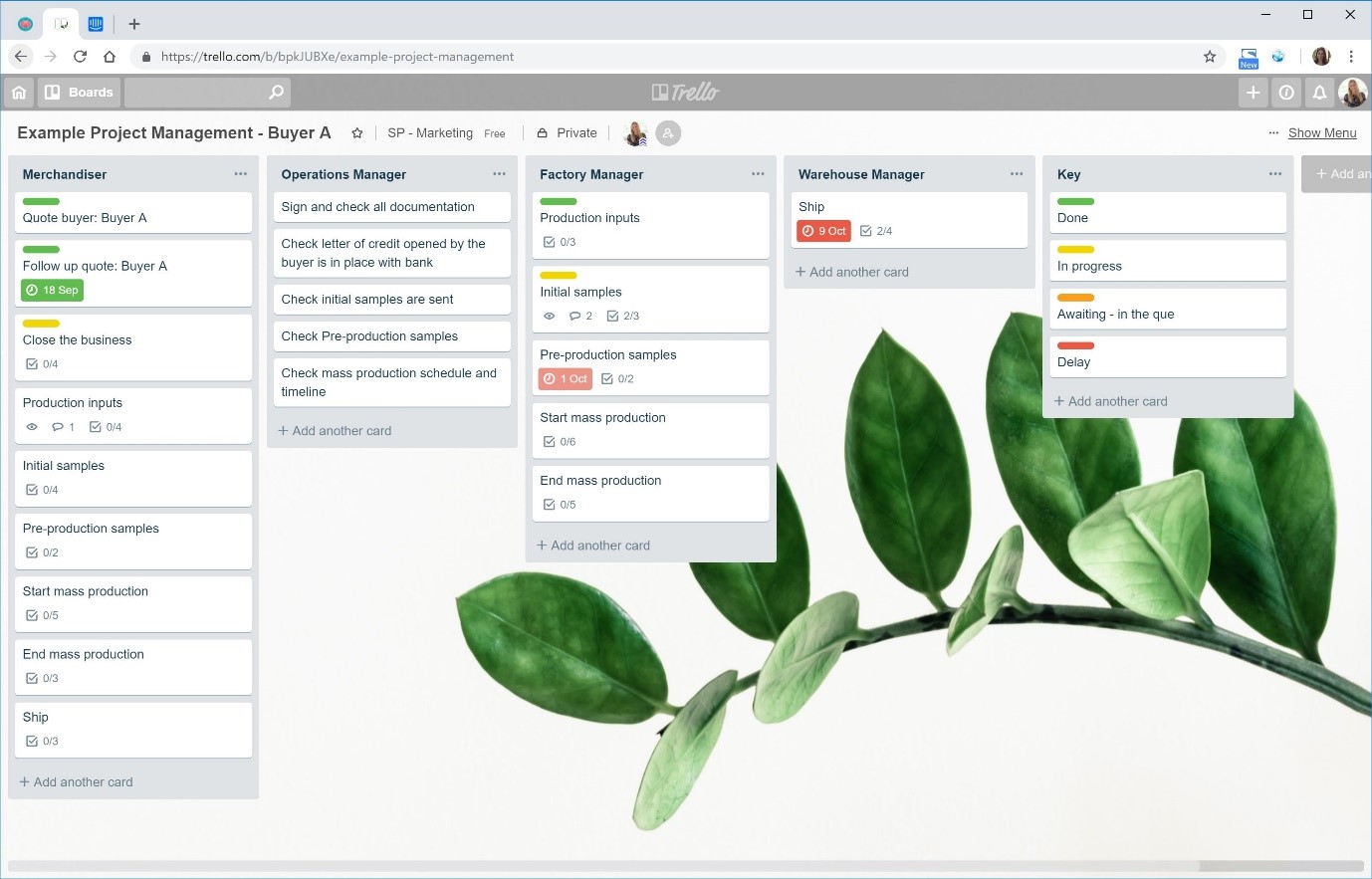Open Sign and check all documentation card
Screen dimensions: 1372x879
coord(392,207)
